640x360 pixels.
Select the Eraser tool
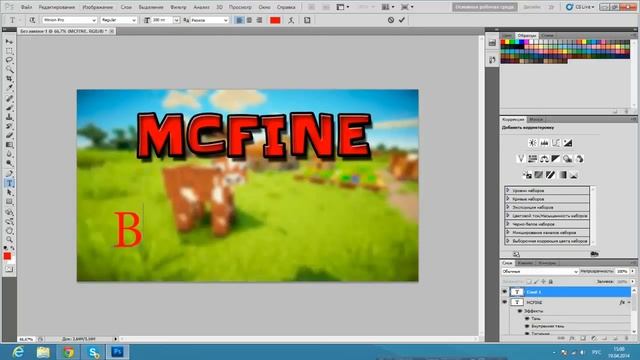9,136
